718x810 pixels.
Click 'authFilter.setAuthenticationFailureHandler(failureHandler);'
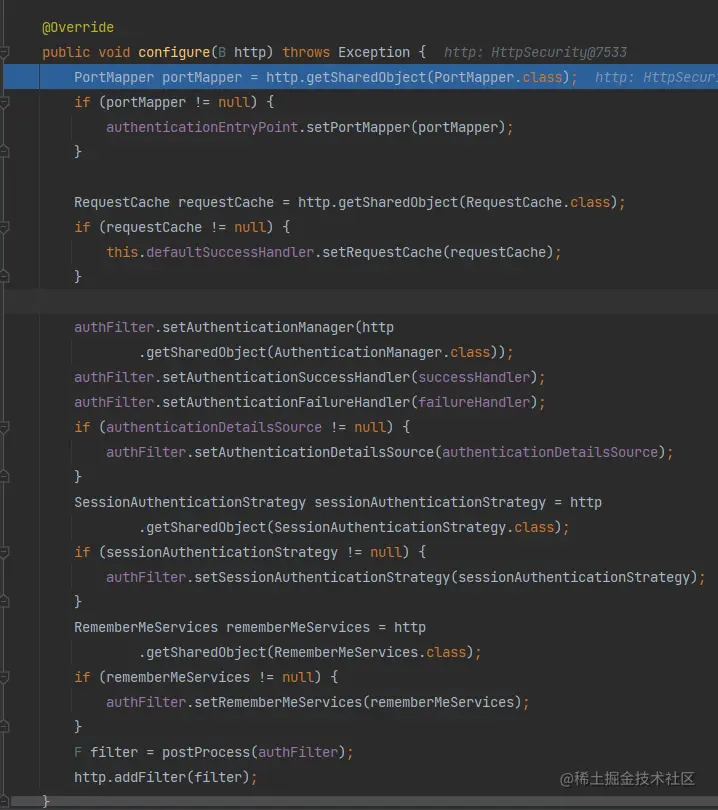coord(309,402)
